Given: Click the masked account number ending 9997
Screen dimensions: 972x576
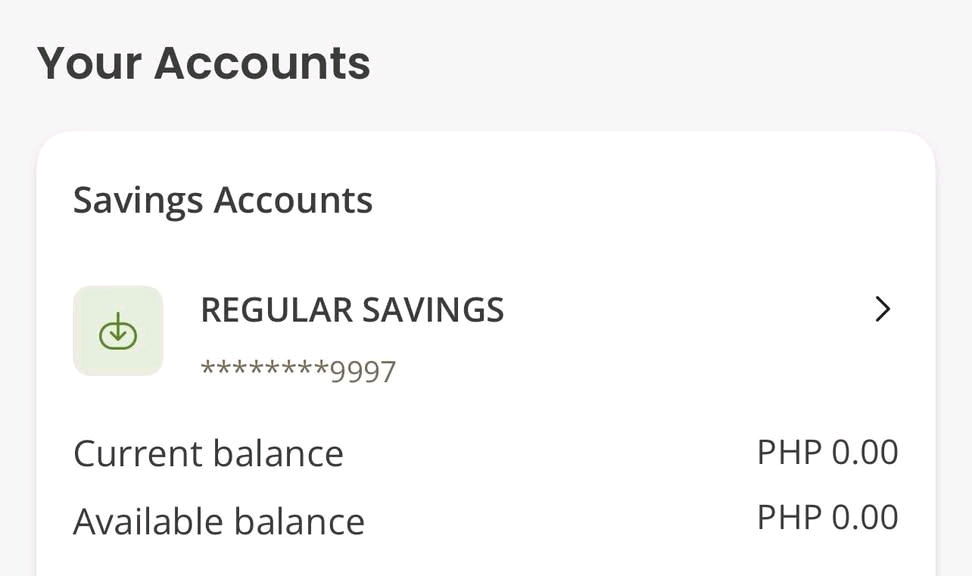Looking at the screenshot, I should [298, 371].
